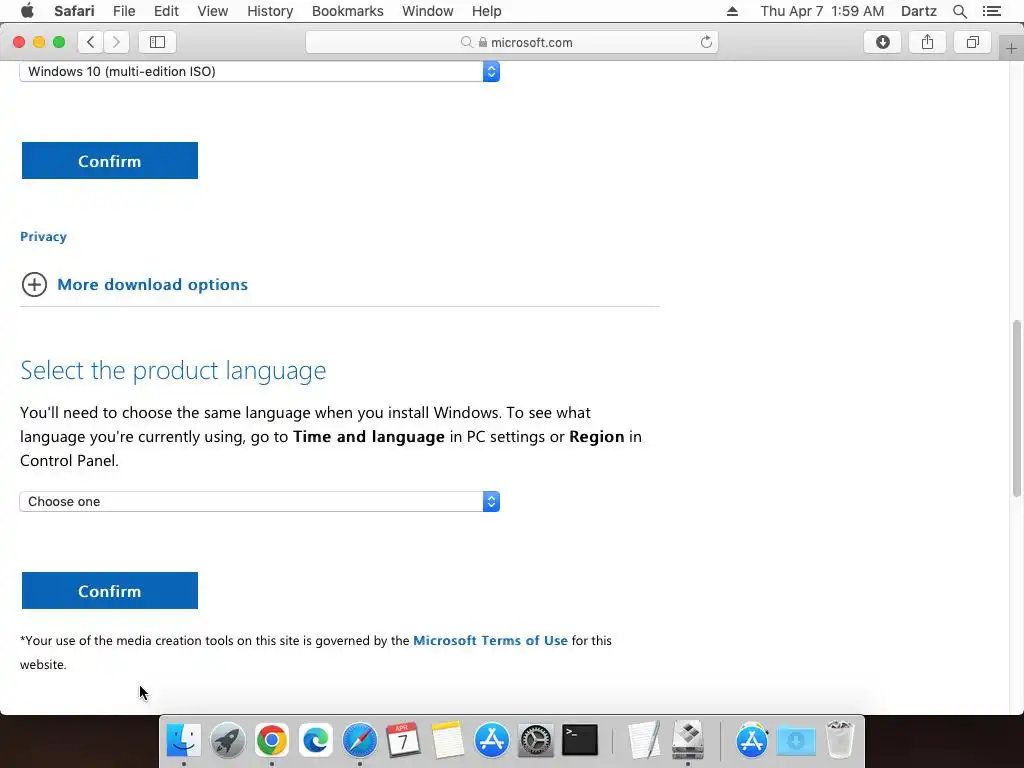Open Launchpad from the Dock

[227, 741]
